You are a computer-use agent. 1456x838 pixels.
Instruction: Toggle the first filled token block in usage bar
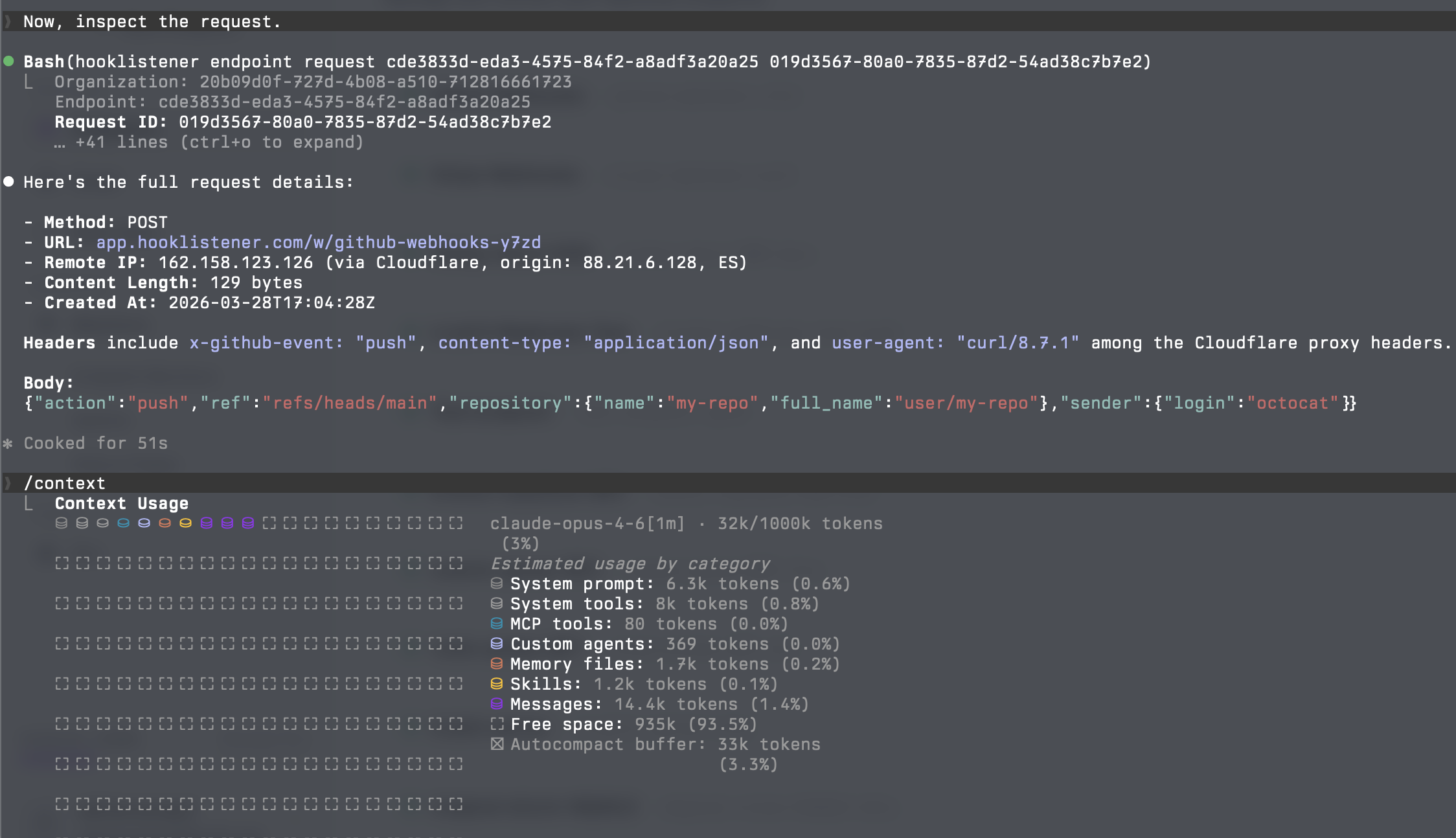[61, 523]
